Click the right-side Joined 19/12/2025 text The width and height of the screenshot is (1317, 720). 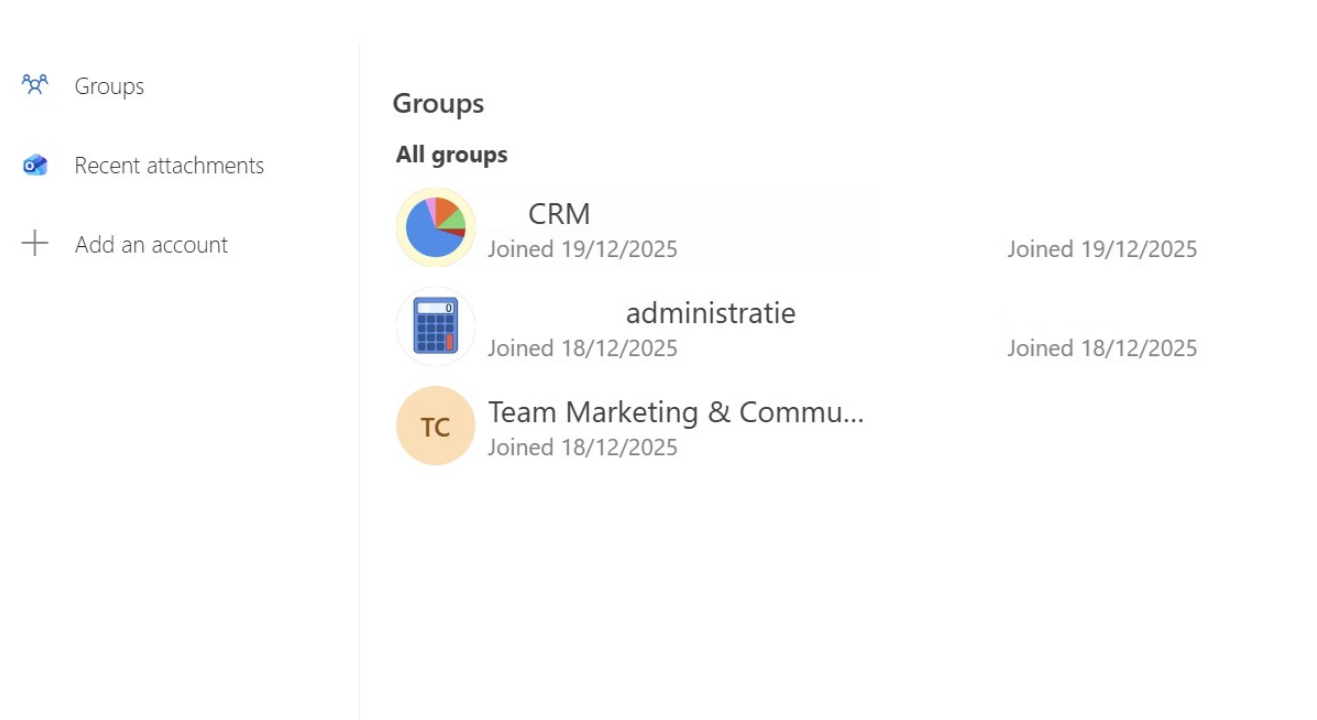pos(1101,248)
